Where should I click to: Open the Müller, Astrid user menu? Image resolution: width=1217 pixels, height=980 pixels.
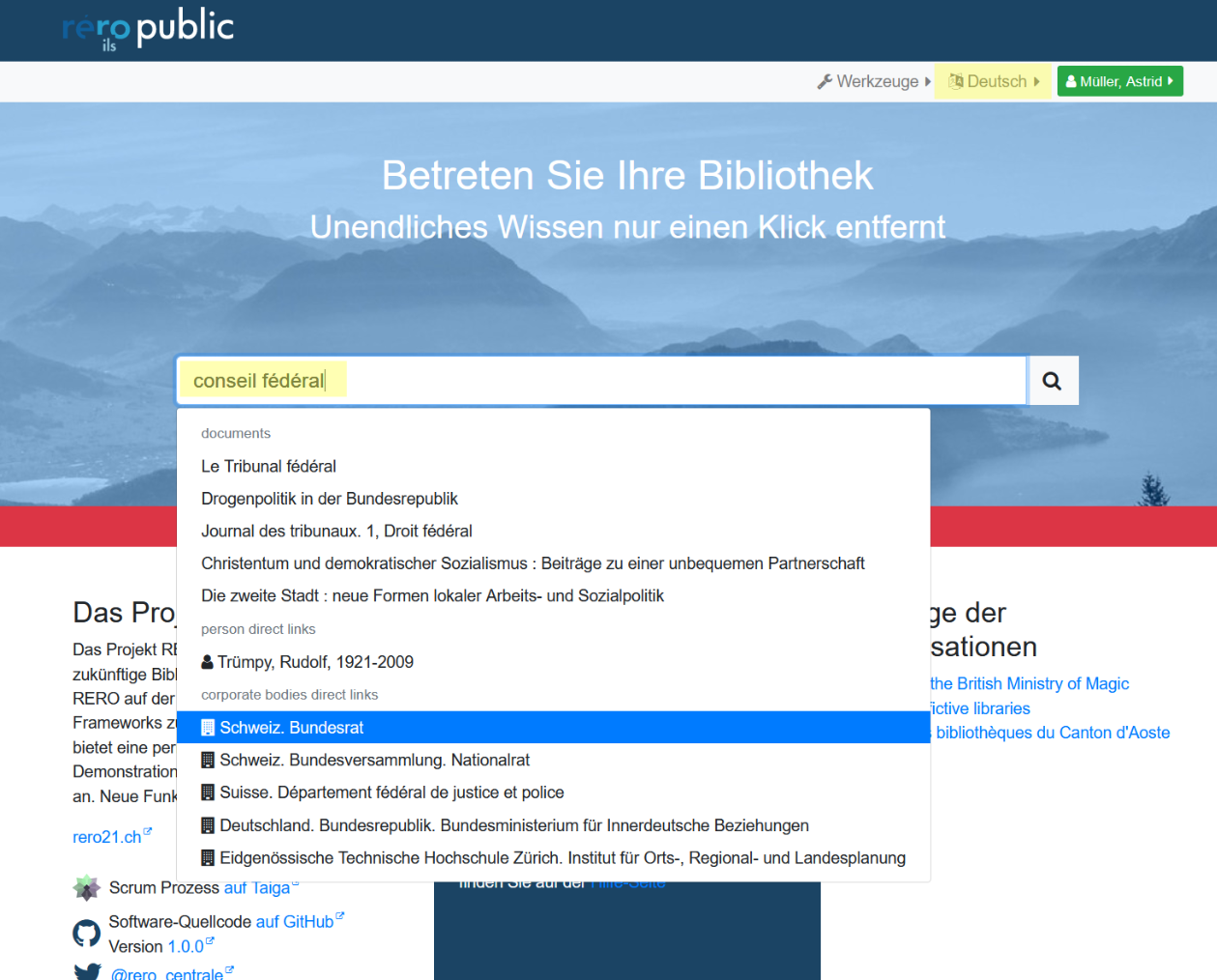(1119, 81)
